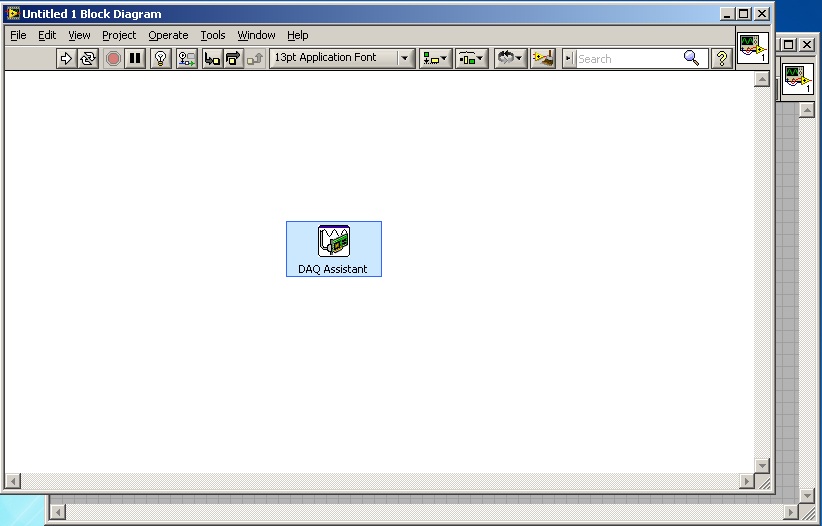Click background window's scroll down arrow
This screenshot has width=822, height=526.
click(x=807, y=495)
